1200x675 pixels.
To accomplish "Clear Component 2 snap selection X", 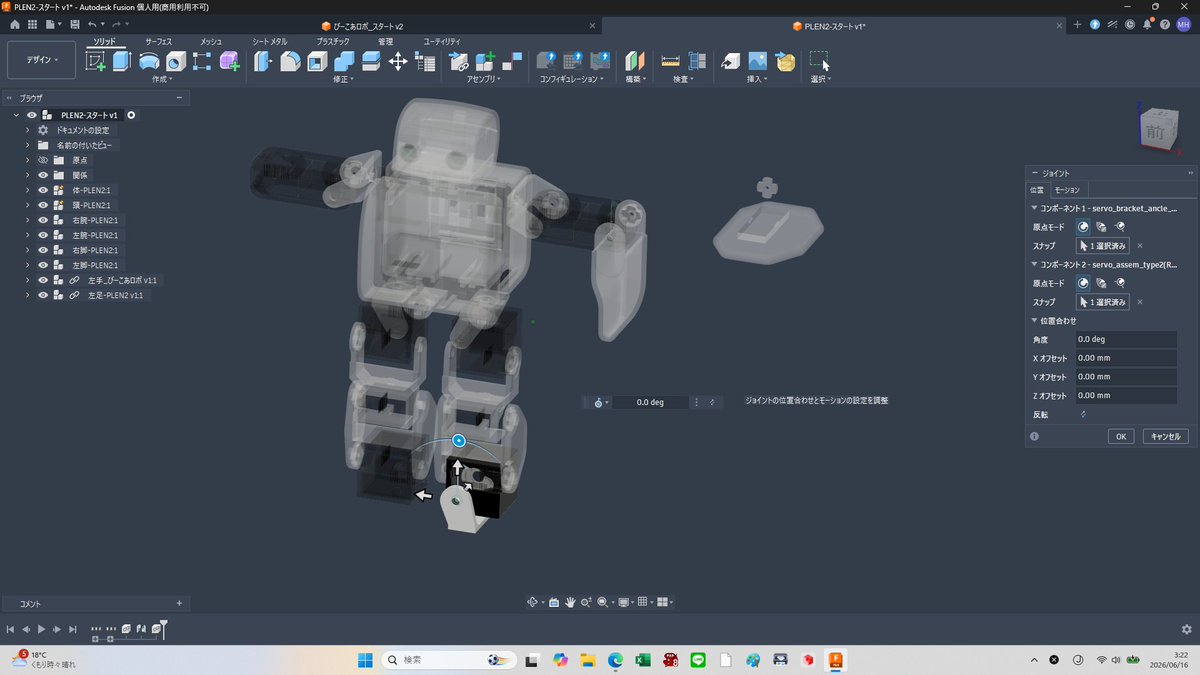I will [1140, 302].
